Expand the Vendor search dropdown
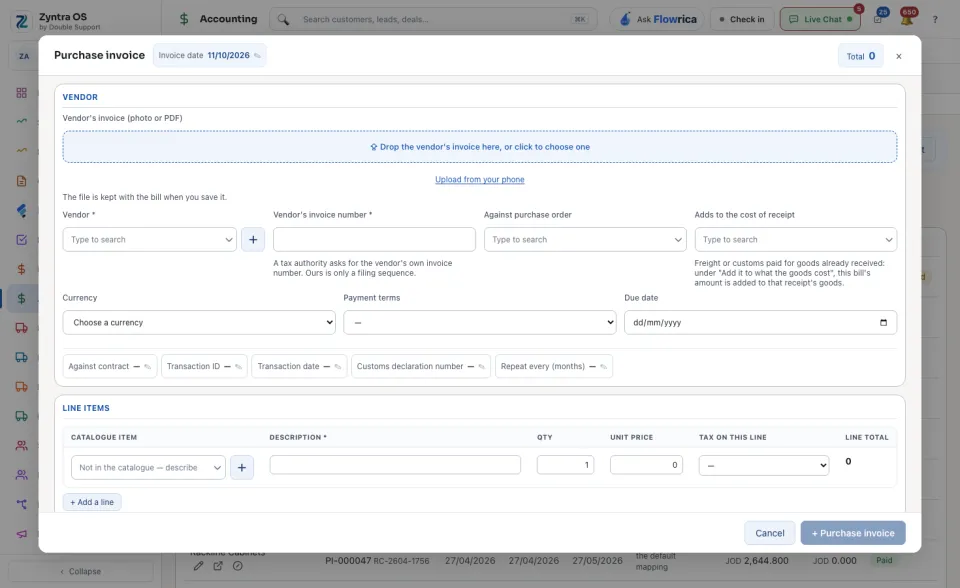Image resolution: width=960 pixels, height=588 pixels. point(149,239)
